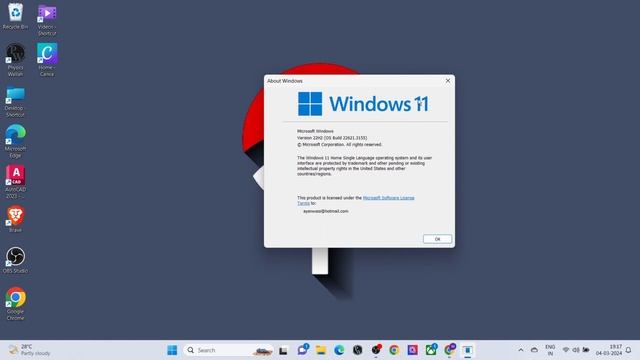Select the AutoCAD 2023 desktop shortcut

16,182
